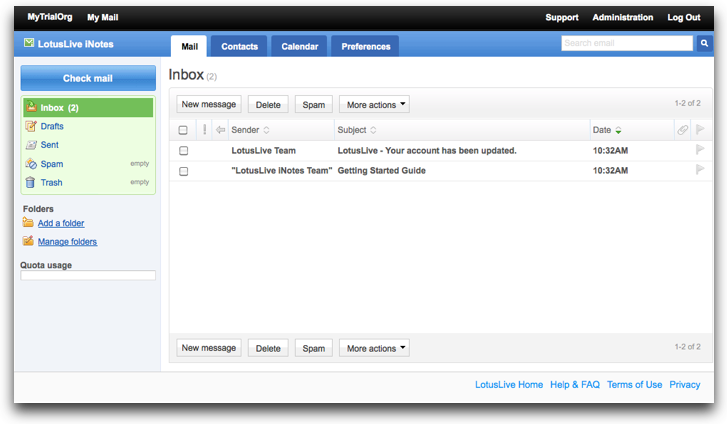The height and width of the screenshot is (424, 727).
Task: Click My Mail in top bar
Action: click(103, 17)
